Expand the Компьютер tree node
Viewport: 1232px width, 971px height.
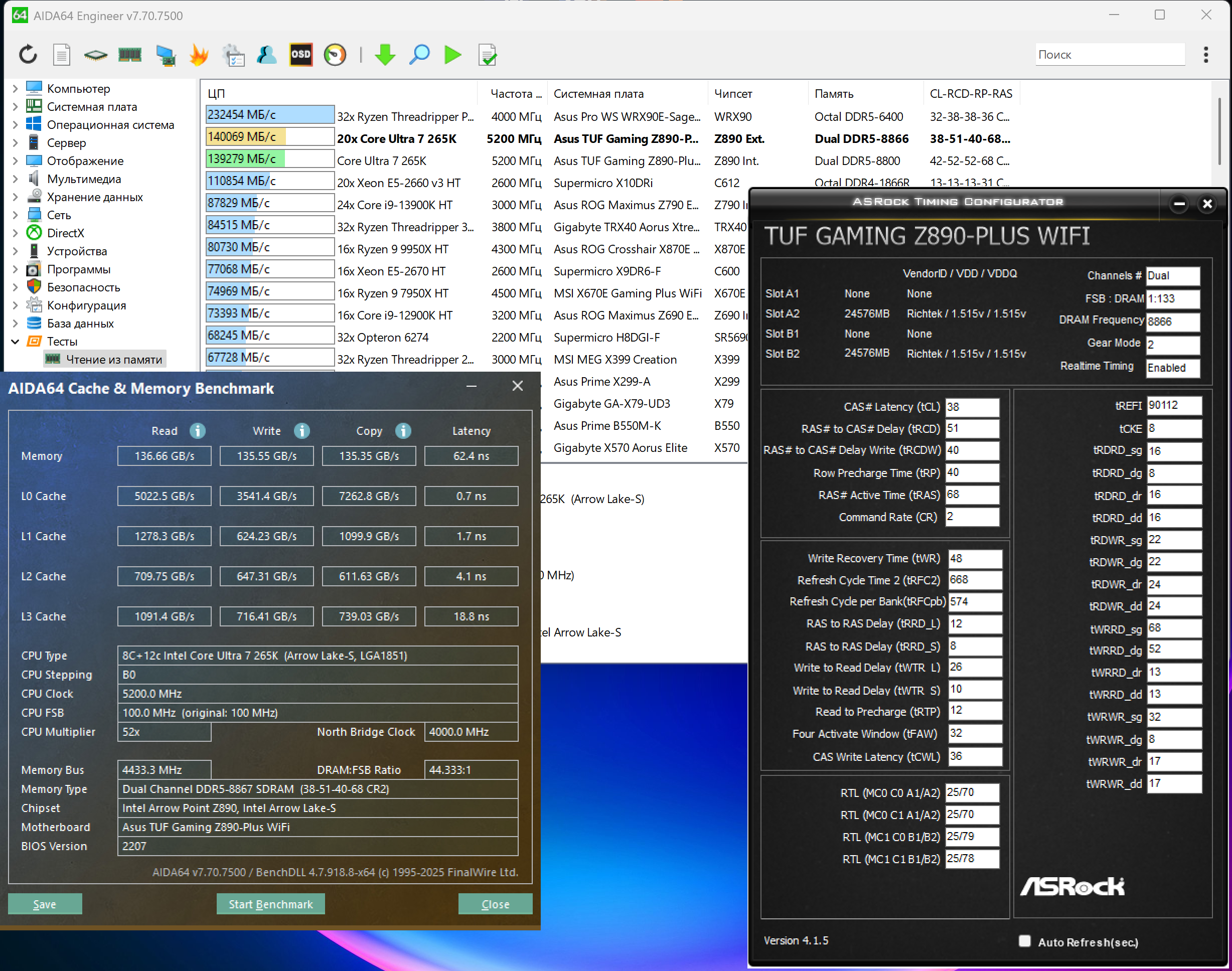pyautogui.click(x=16, y=89)
